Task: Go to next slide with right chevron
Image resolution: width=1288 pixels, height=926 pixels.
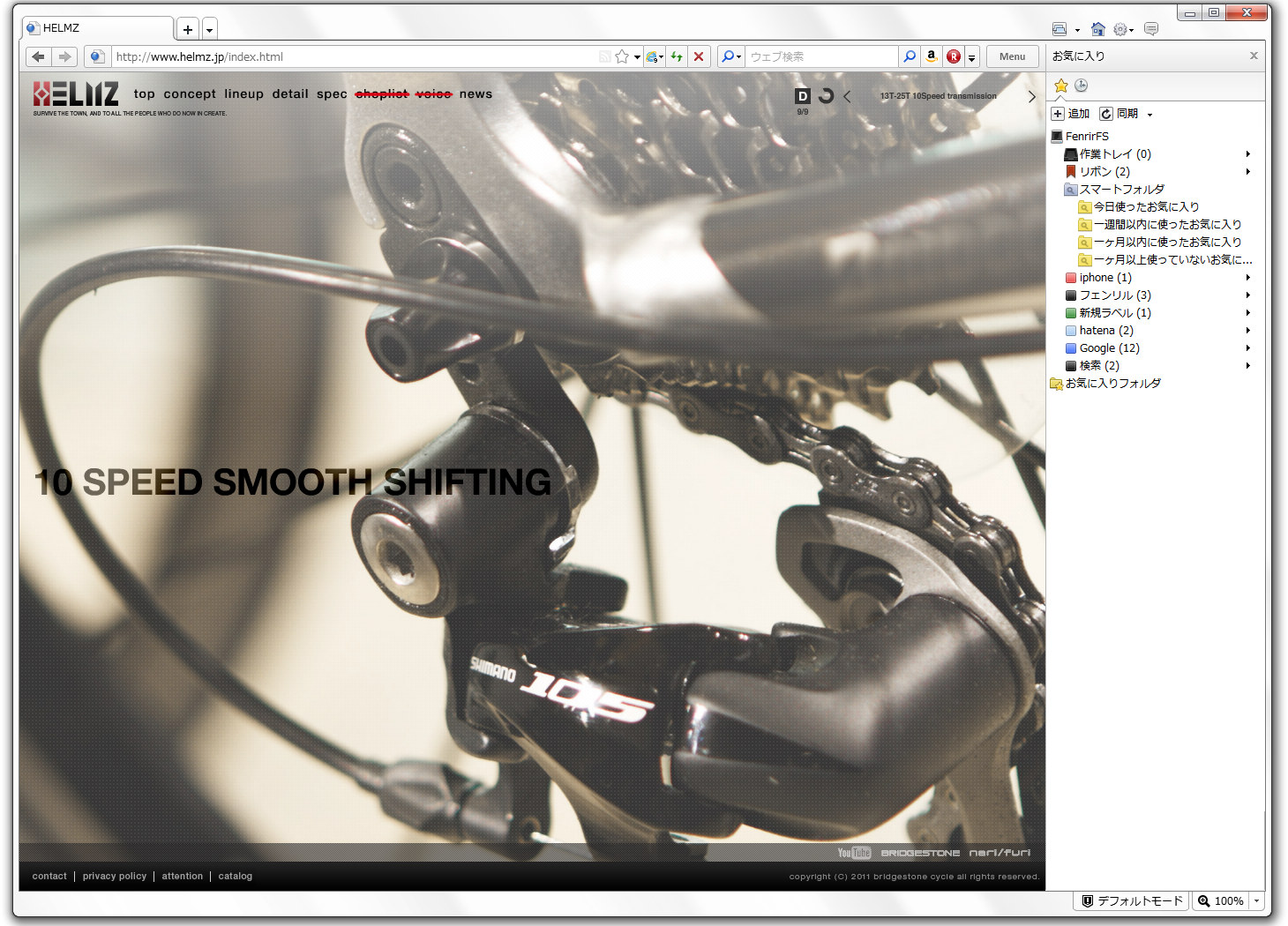Action: tap(1031, 96)
